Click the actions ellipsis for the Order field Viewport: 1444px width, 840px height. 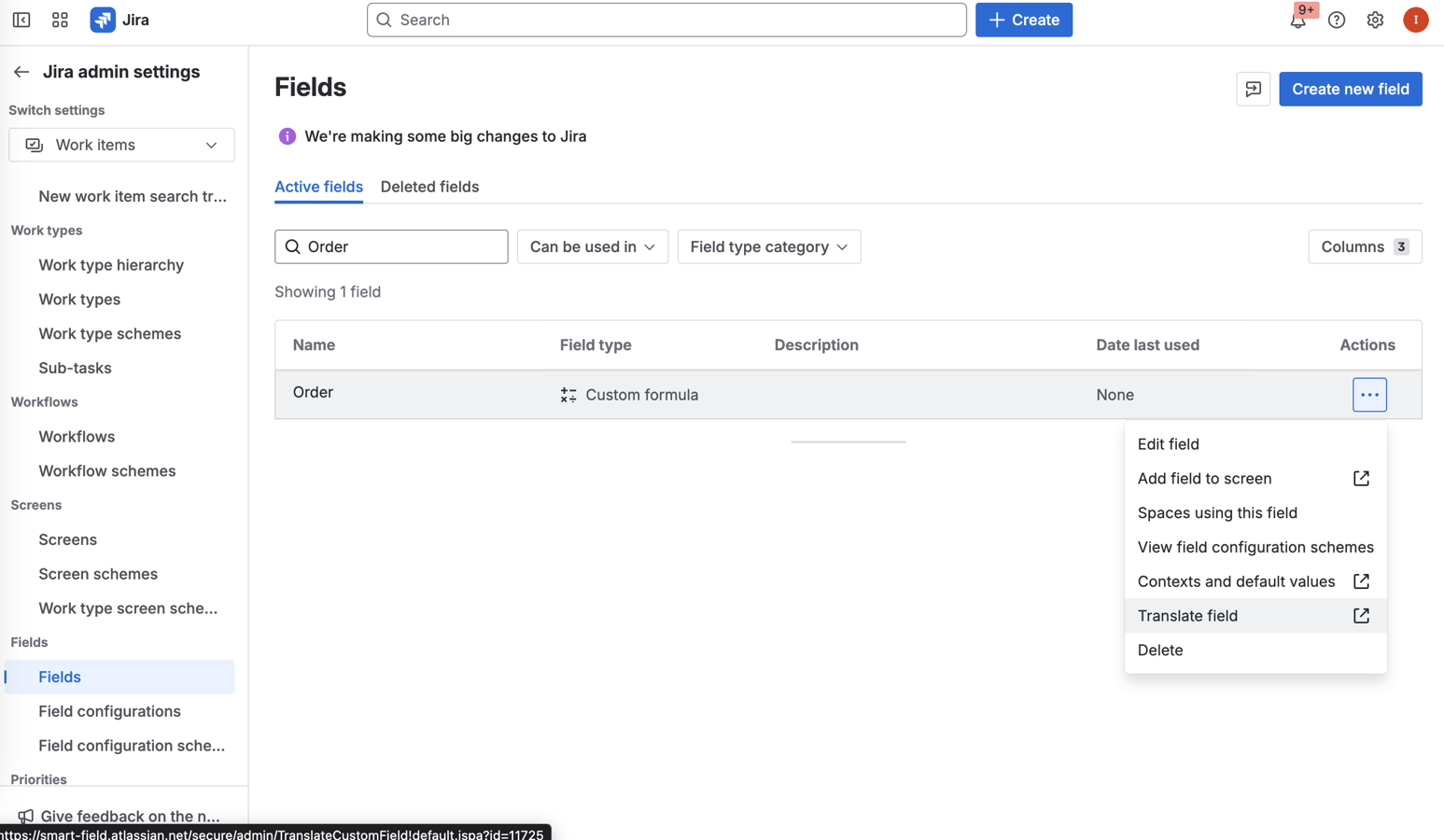[1368, 394]
